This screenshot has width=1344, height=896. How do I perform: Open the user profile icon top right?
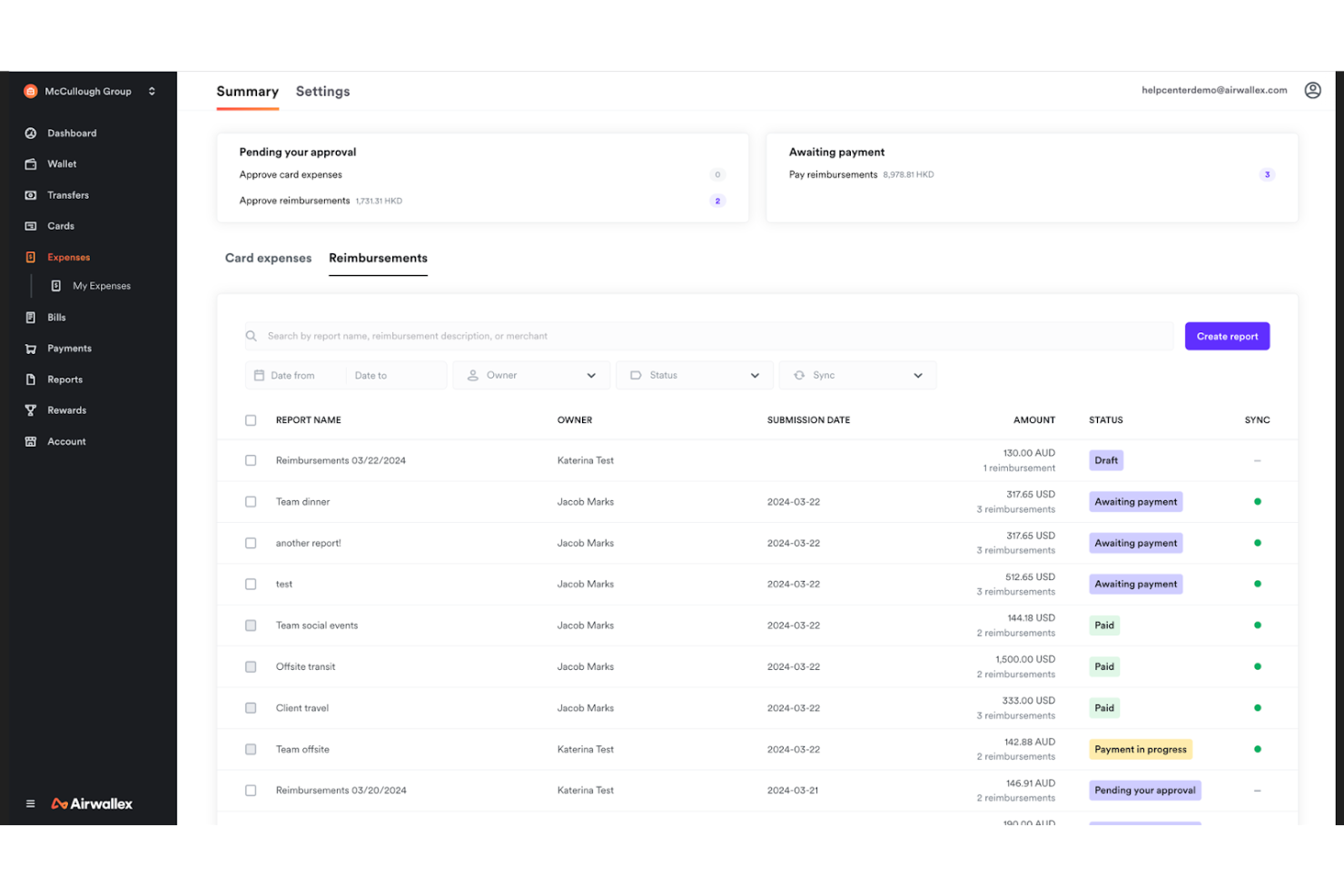tap(1312, 90)
